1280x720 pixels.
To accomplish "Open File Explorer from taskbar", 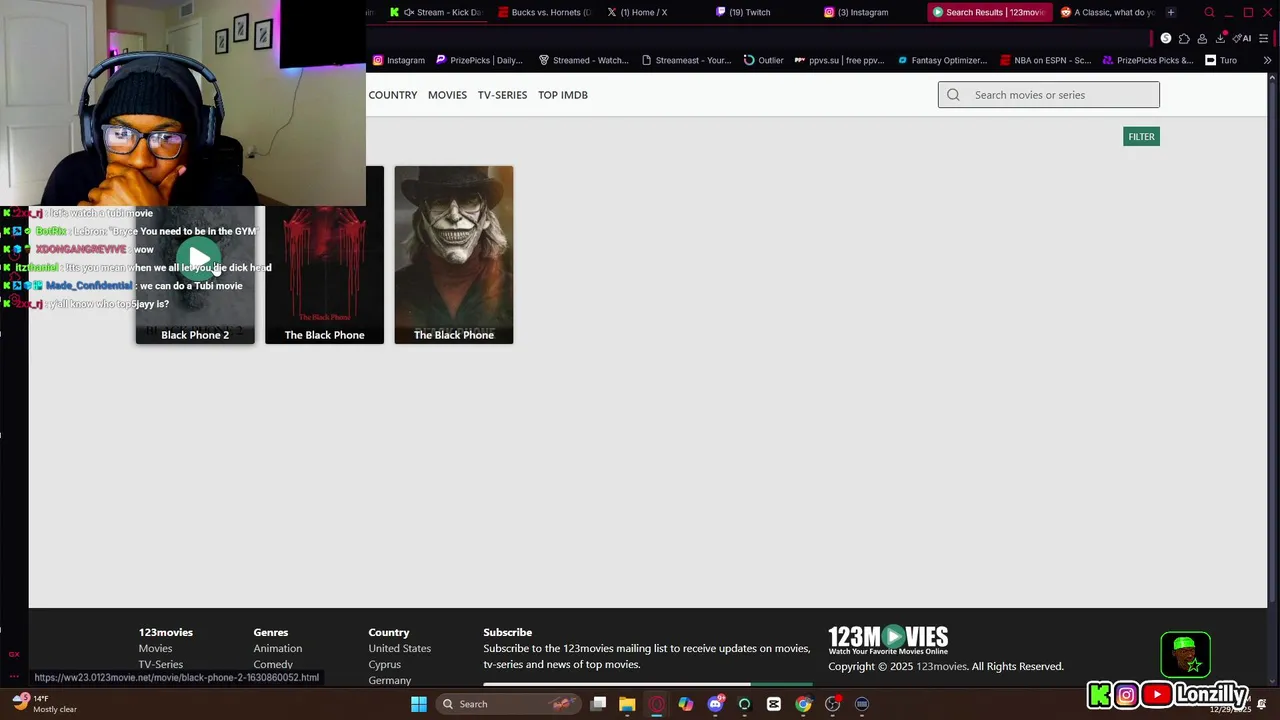I will [x=627, y=704].
